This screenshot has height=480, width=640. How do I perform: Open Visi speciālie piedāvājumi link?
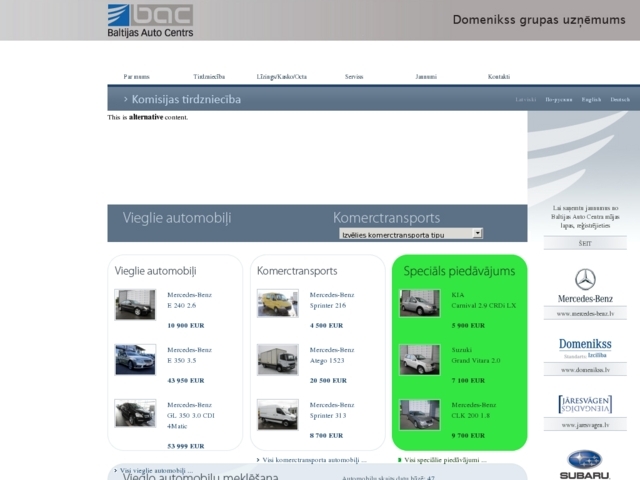click(x=445, y=460)
